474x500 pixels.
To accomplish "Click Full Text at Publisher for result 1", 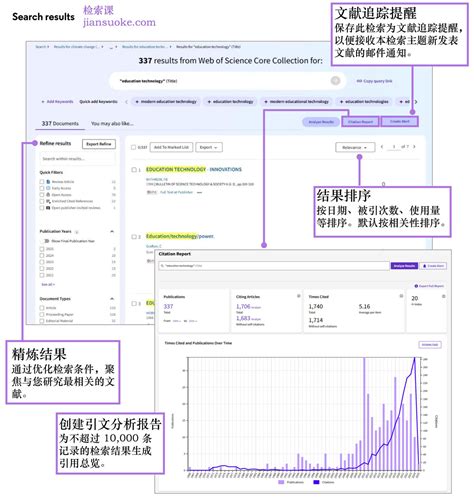I will pos(176,192).
